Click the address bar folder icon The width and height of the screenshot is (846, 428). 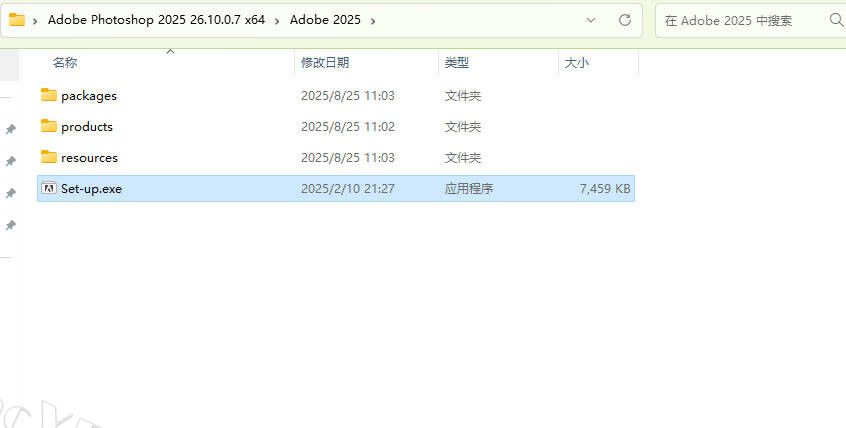pyautogui.click(x=17, y=20)
